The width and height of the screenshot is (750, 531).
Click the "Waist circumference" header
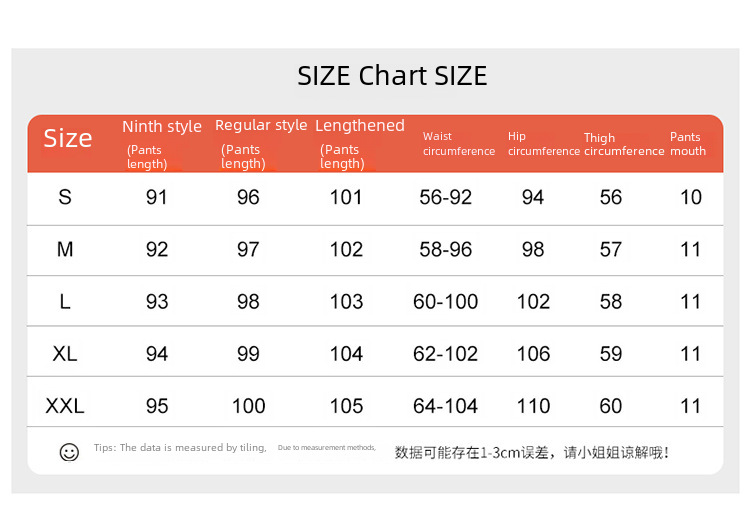(458, 144)
